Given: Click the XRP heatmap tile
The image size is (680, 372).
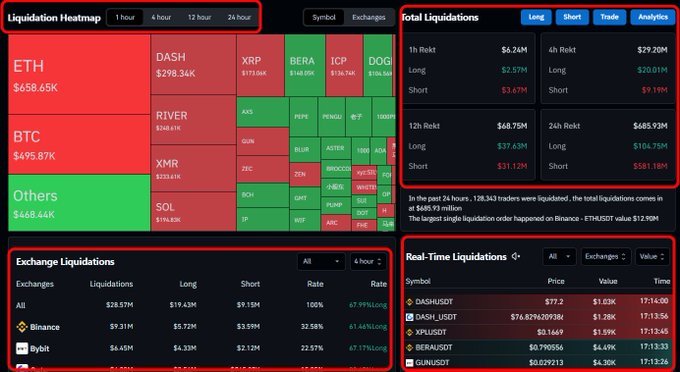Looking at the screenshot, I should pos(260,65).
